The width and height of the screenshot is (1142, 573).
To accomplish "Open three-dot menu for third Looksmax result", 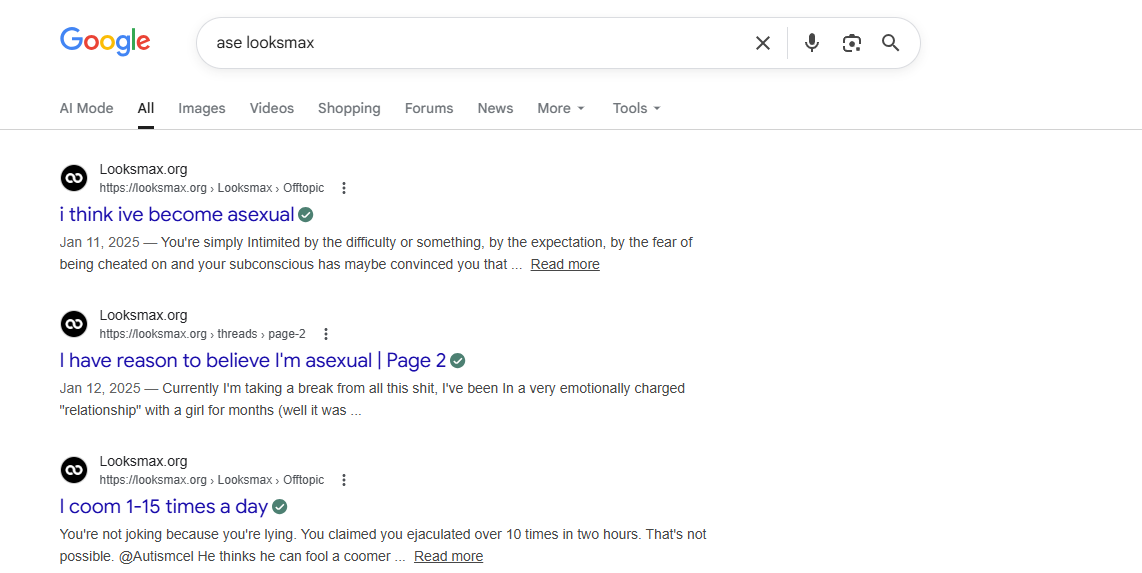I will click(344, 480).
